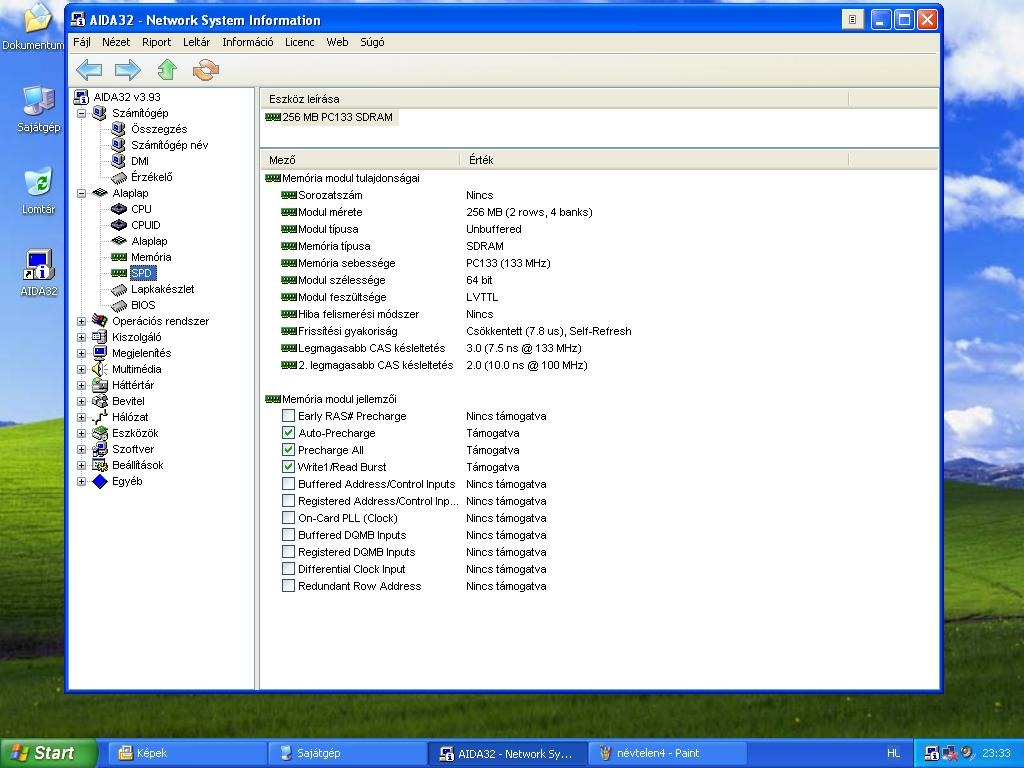
Task: Expand the Szoftver tree node
Action: coord(82,449)
